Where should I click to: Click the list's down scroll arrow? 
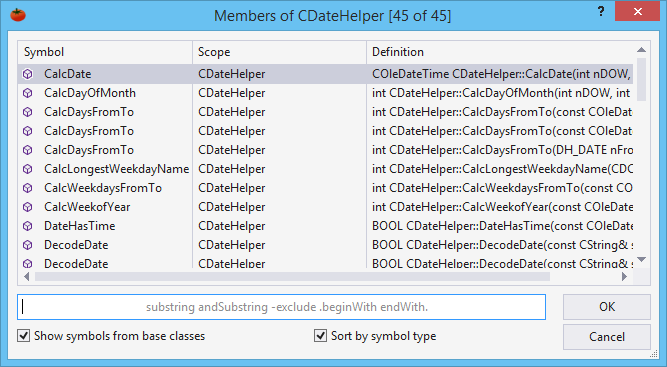coord(641,259)
